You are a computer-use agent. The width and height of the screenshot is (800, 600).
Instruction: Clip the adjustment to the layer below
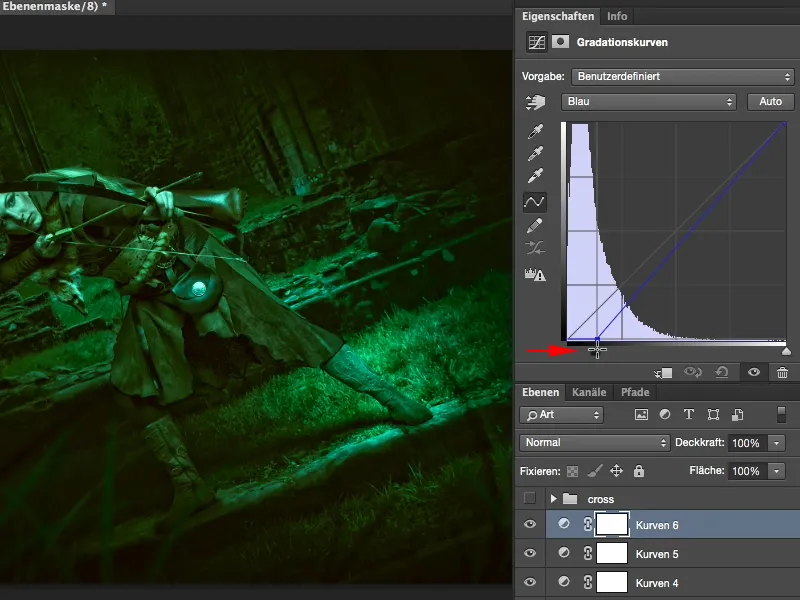664,373
